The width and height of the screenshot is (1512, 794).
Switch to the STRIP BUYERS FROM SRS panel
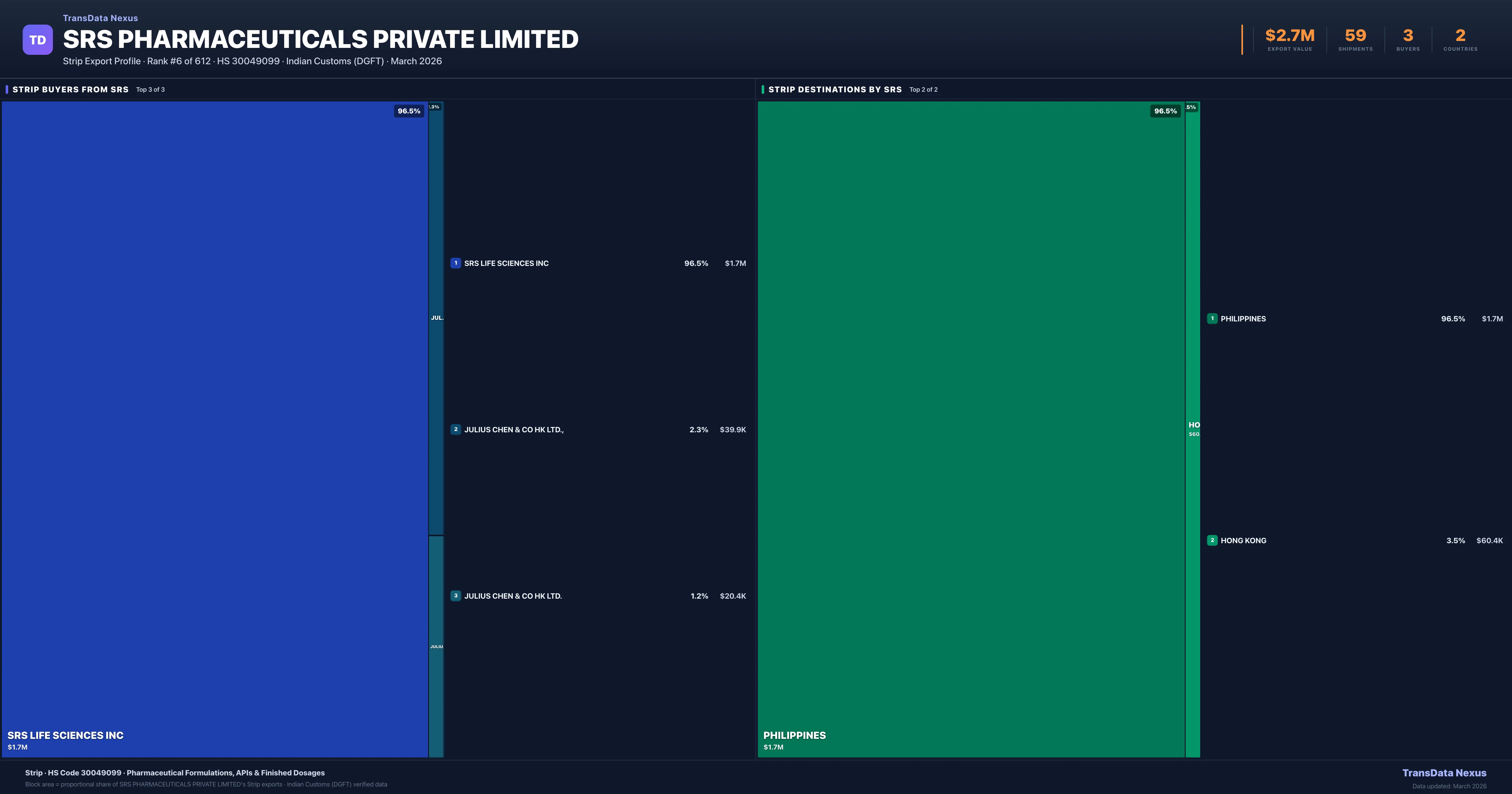tap(71, 89)
